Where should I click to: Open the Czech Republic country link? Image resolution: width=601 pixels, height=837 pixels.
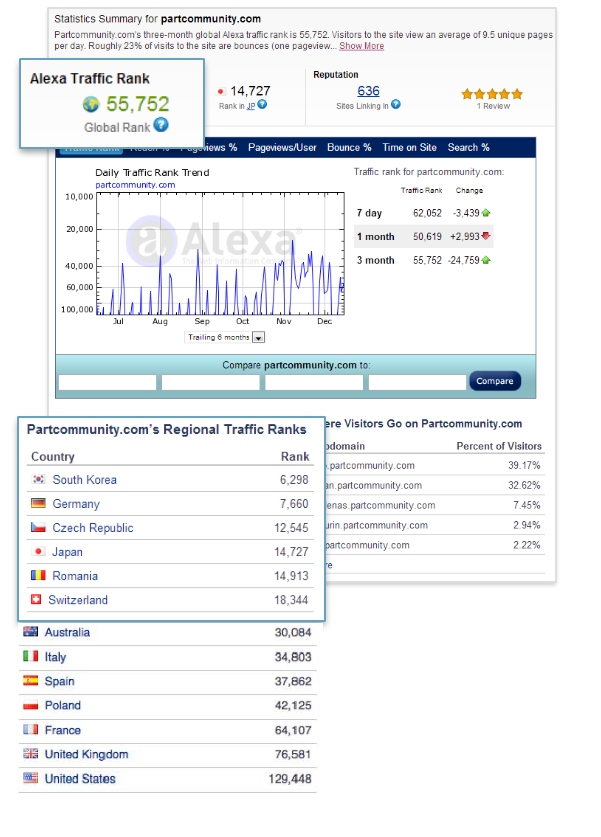tap(93, 528)
